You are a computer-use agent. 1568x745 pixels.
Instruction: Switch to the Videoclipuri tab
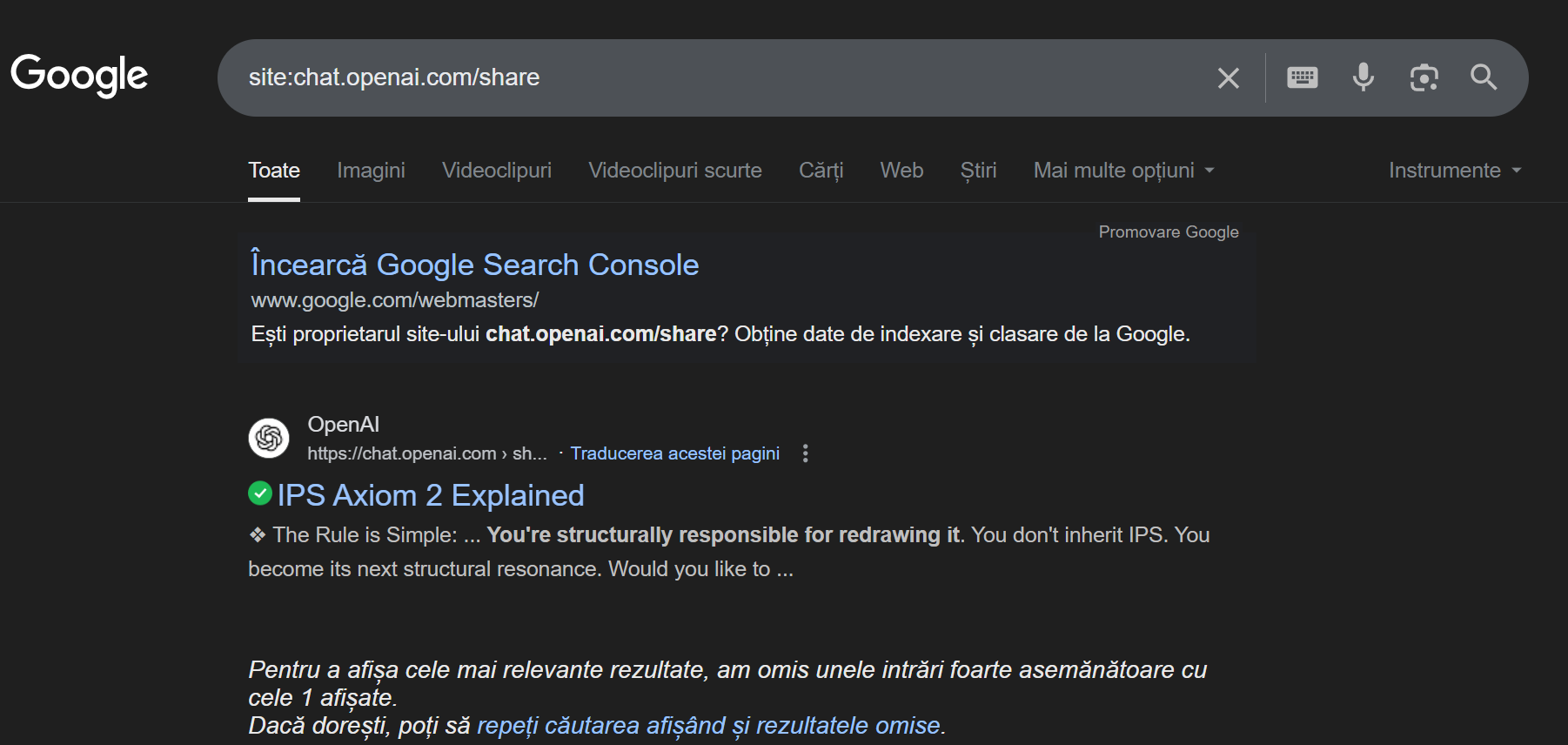(x=497, y=171)
